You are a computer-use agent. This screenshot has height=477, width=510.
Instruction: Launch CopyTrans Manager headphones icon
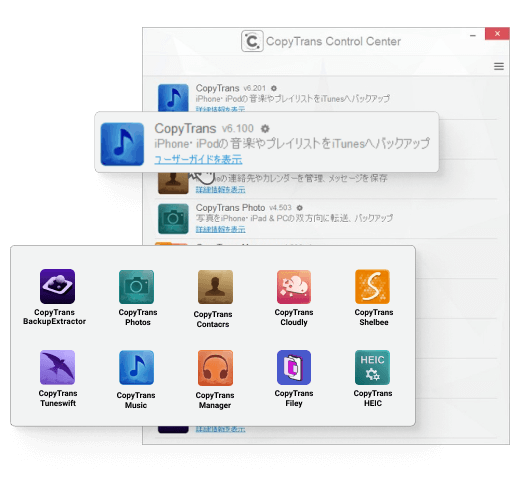point(215,368)
